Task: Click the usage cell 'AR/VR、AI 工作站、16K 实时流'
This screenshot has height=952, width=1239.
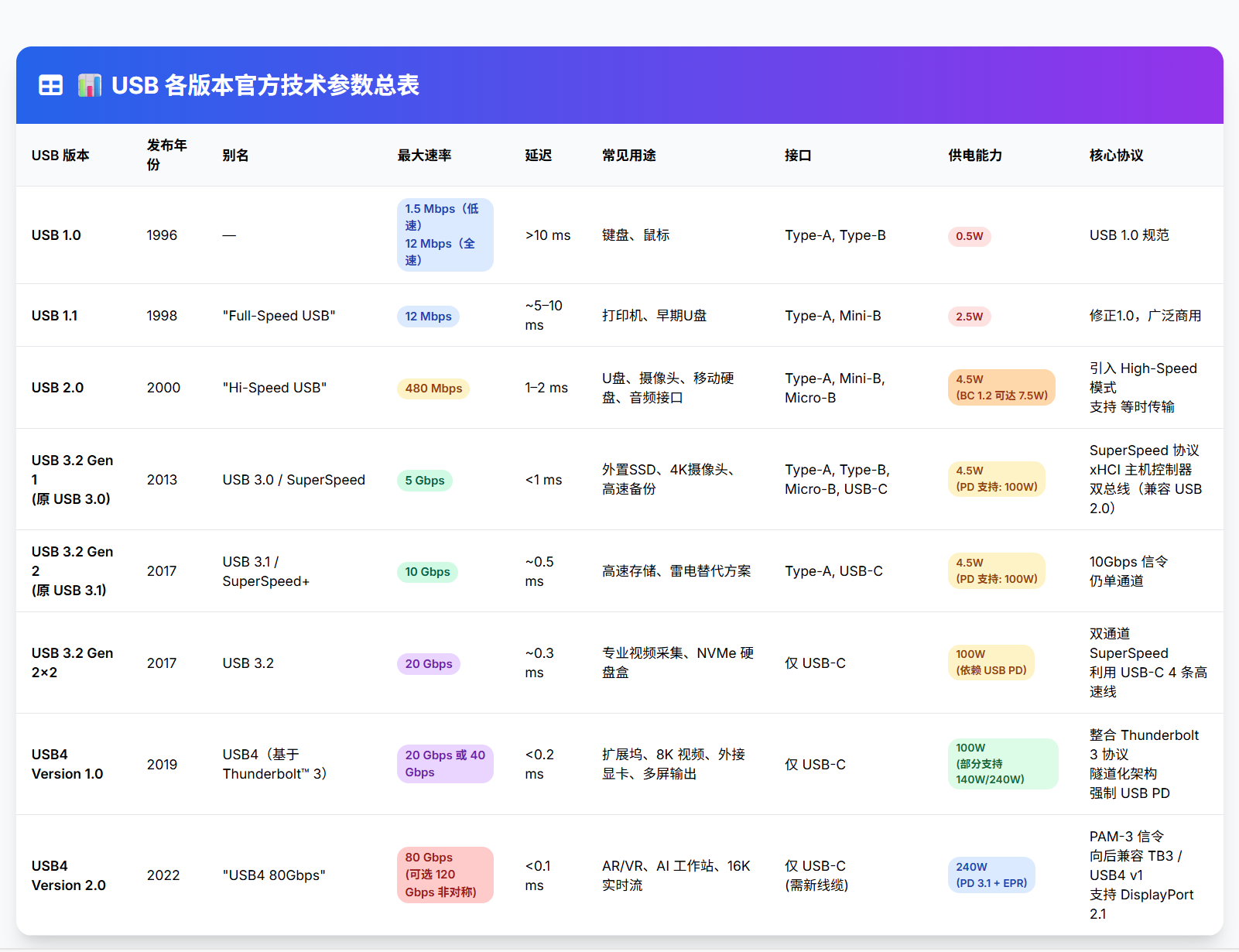Action: tap(676, 875)
